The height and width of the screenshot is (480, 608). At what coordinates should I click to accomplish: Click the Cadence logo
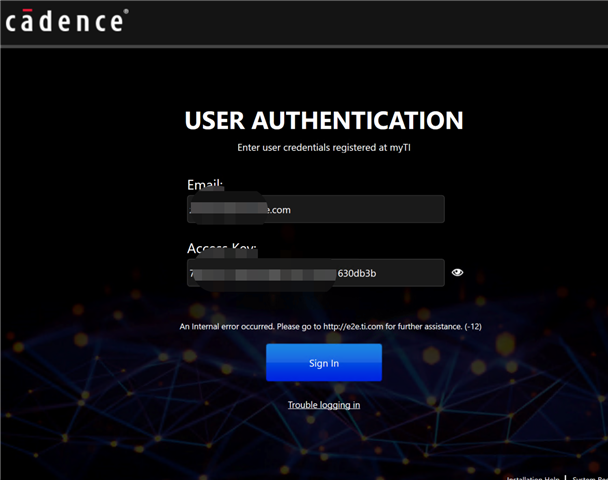tap(67, 21)
